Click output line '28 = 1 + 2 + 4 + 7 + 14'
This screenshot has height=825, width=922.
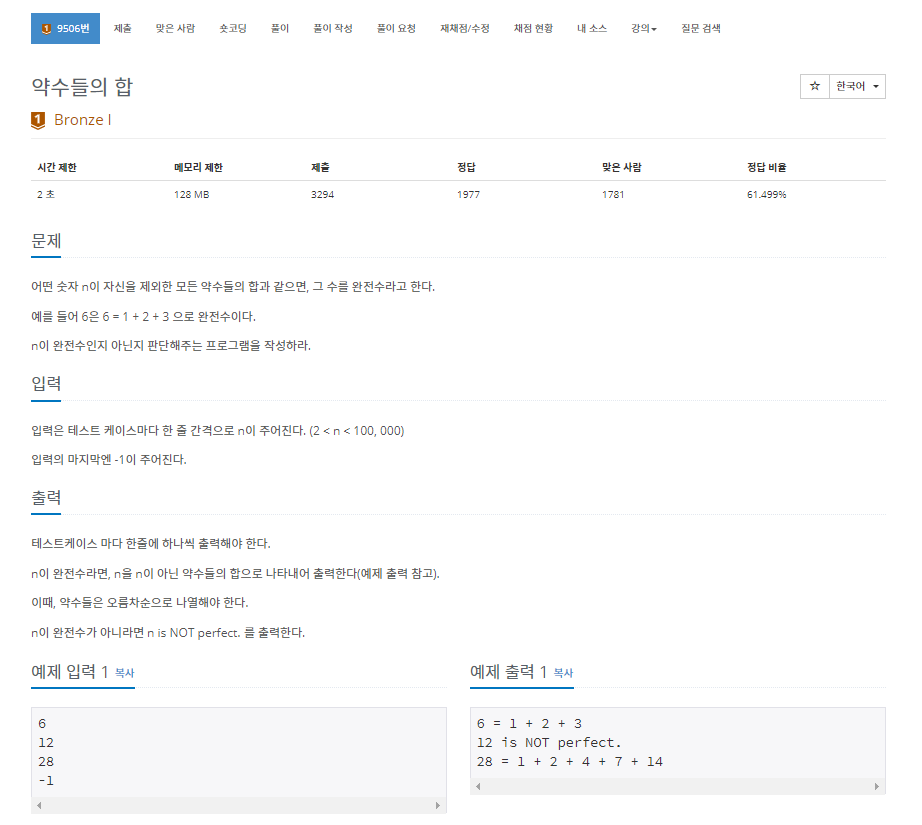point(569,761)
